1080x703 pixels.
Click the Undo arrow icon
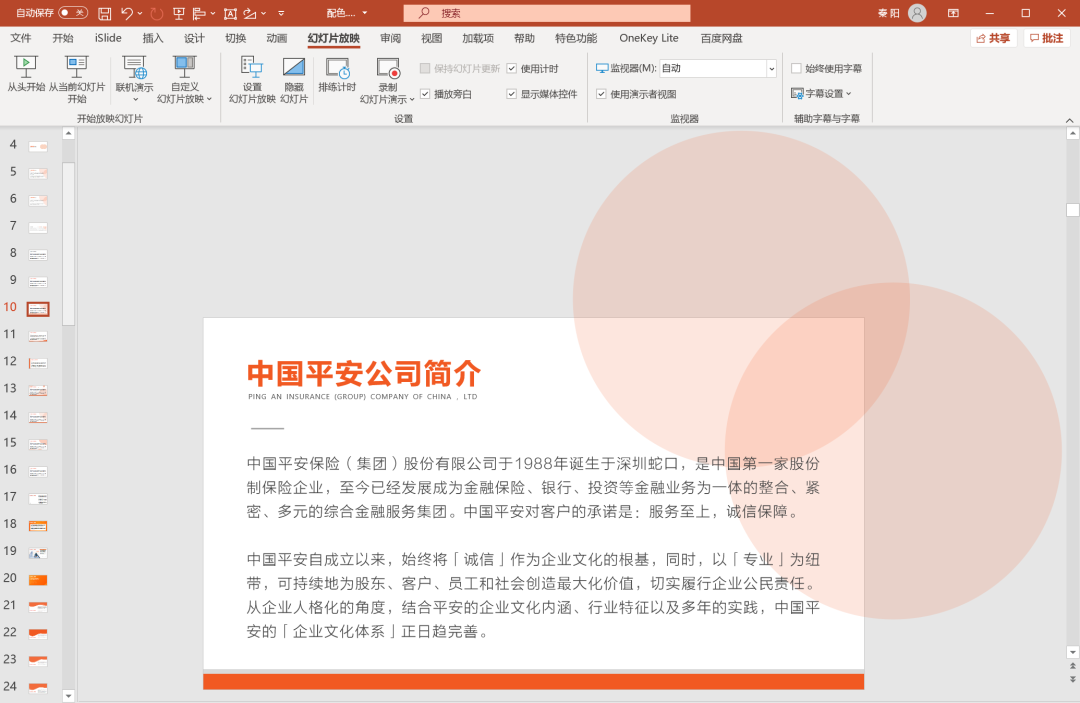click(127, 13)
